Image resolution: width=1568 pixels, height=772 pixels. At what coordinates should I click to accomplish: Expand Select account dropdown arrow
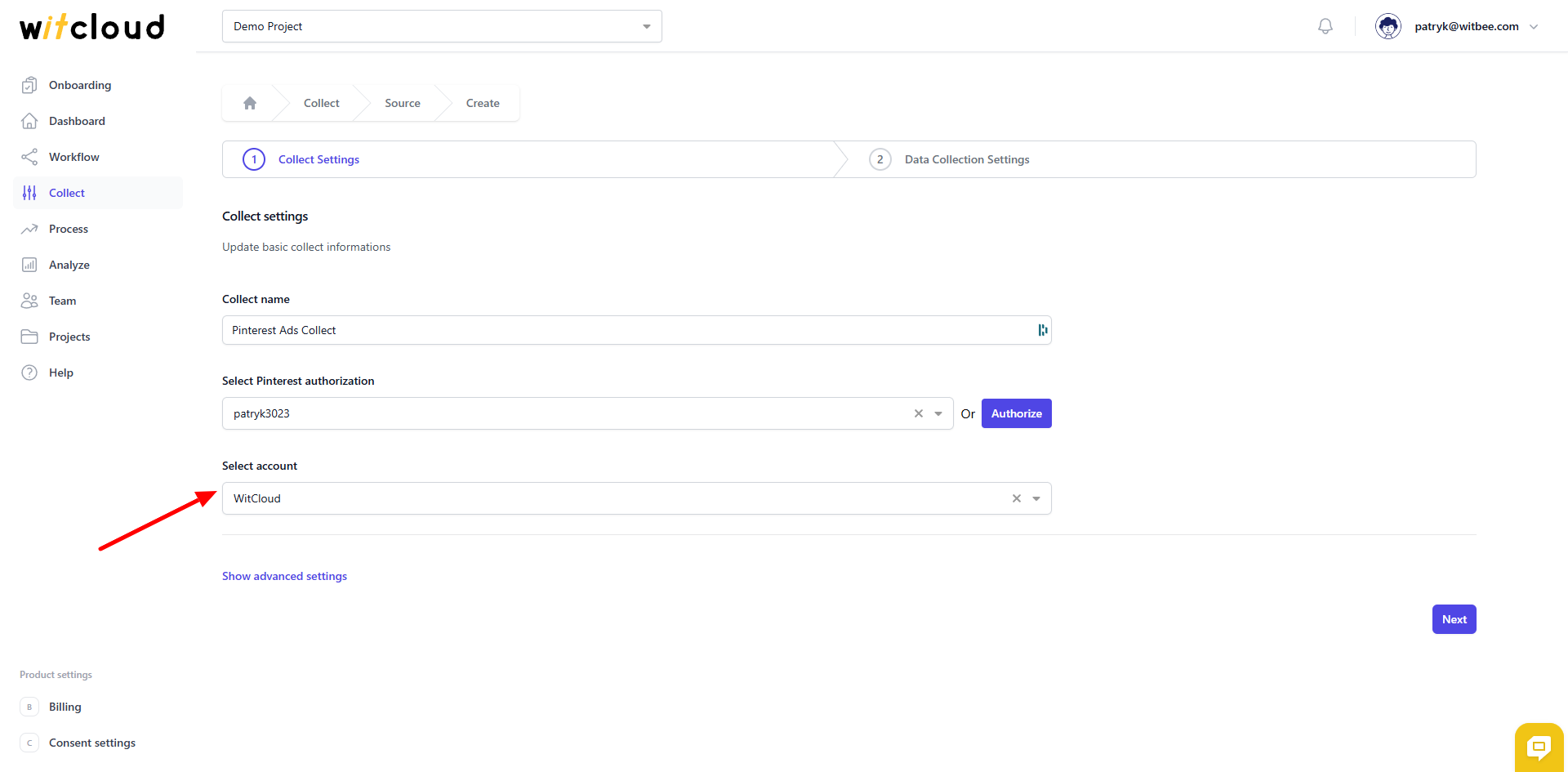[x=1036, y=498]
